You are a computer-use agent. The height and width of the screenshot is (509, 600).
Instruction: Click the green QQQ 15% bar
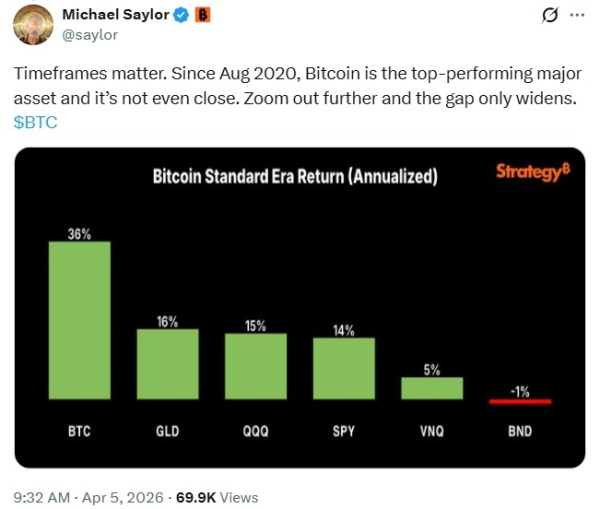pos(255,367)
